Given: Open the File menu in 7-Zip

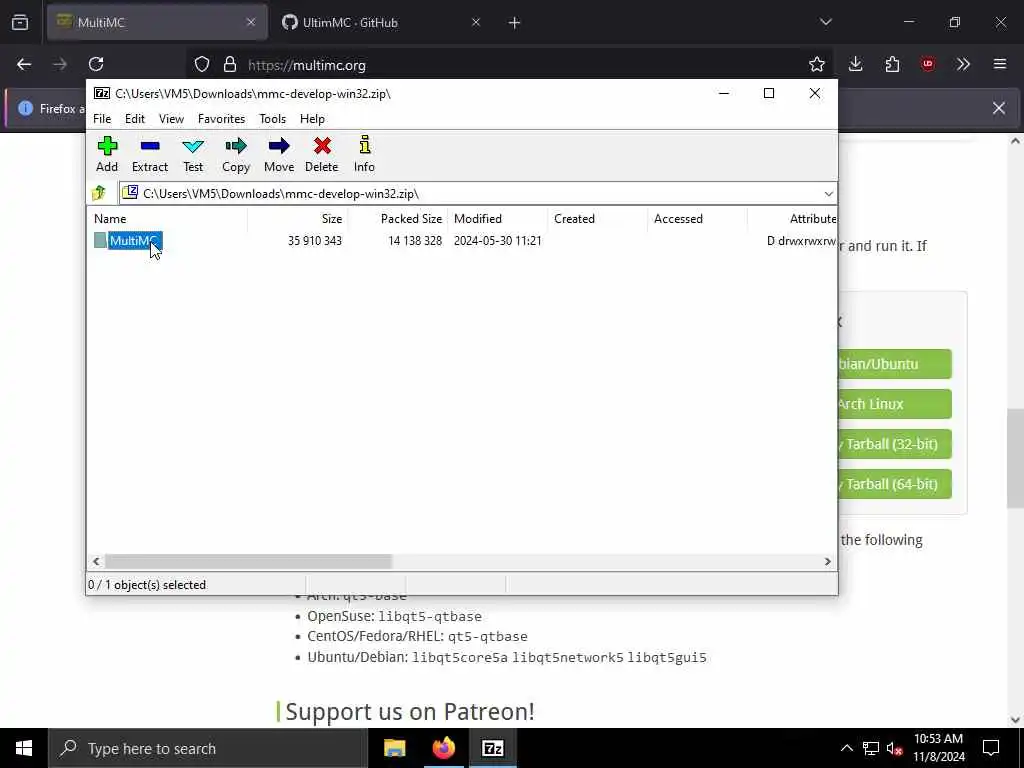Looking at the screenshot, I should (x=102, y=119).
